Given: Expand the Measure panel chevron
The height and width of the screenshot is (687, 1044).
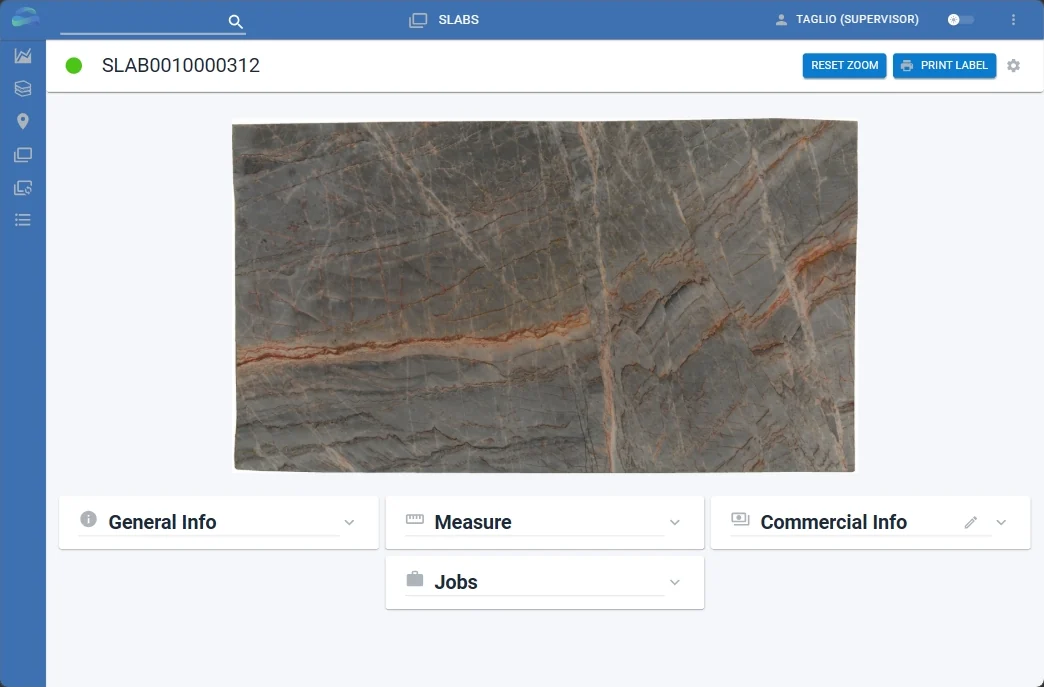Looking at the screenshot, I should point(674,523).
